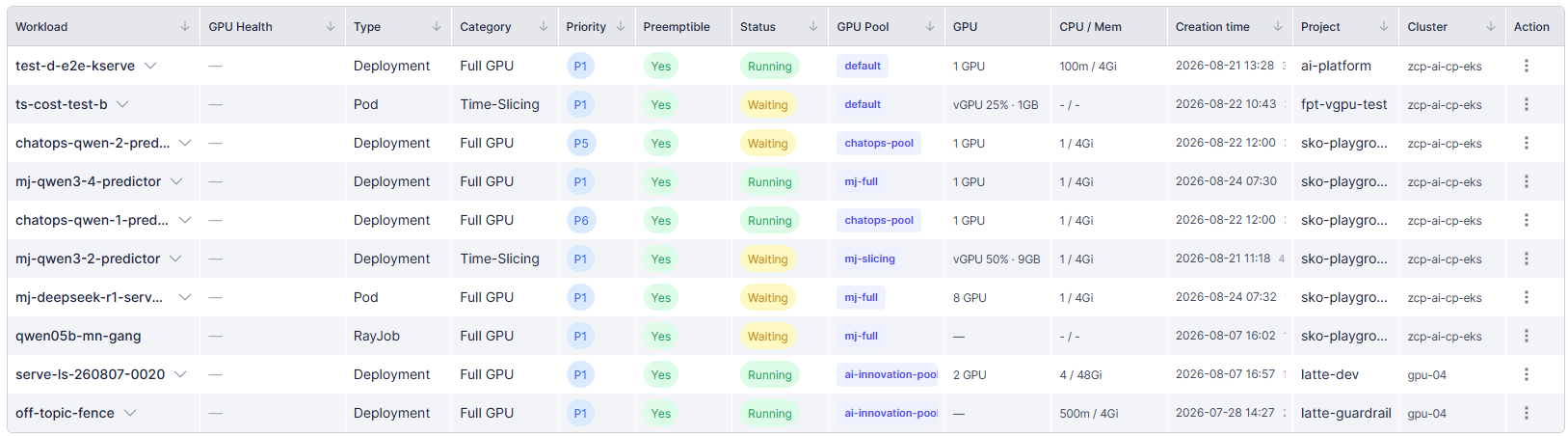Screen dimensions: 1568x436
Task: Expand test-d-e2e-kserve workload chevron
Action: [150, 66]
